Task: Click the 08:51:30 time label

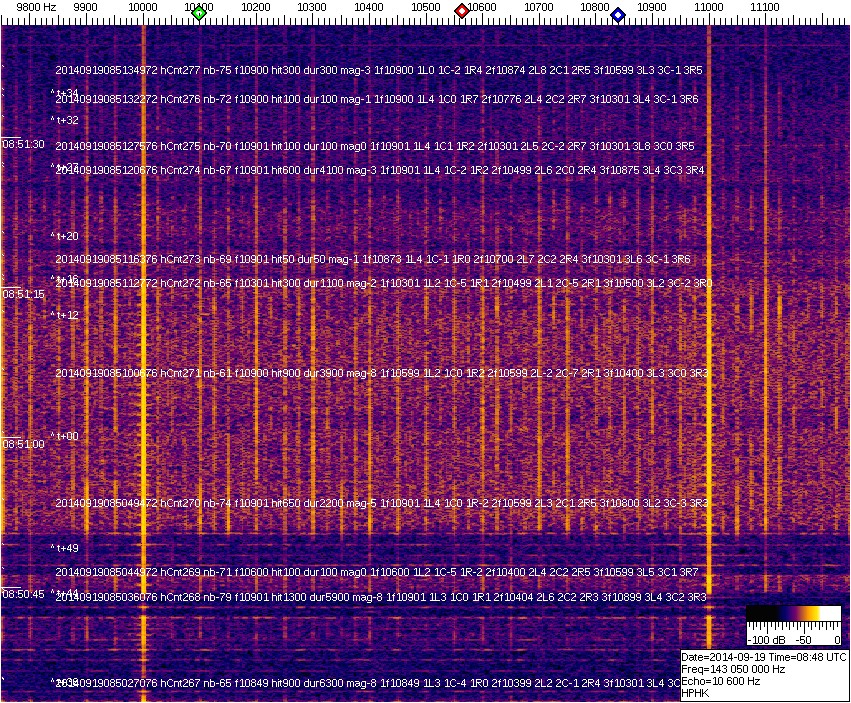Action: click(24, 144)
